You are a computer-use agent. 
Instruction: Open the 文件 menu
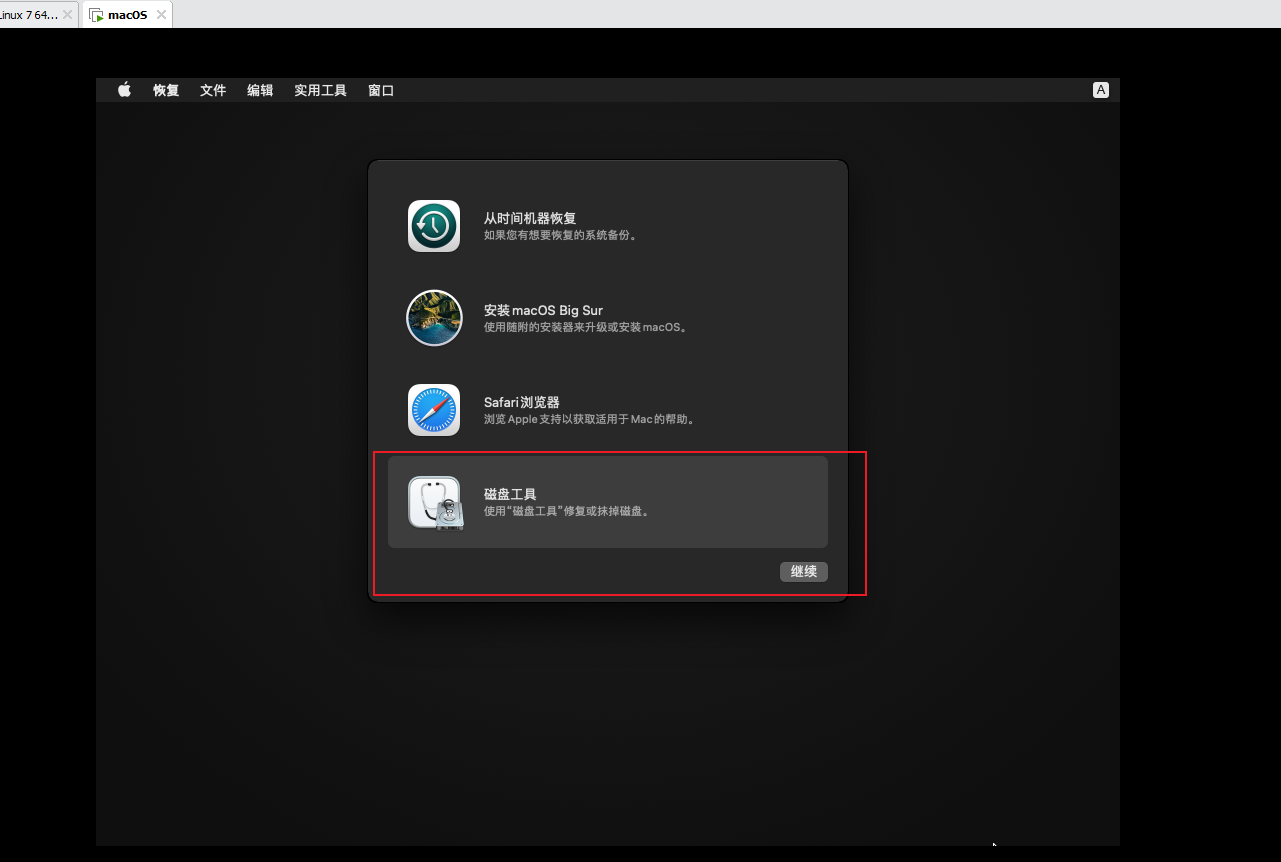coord(213,90)
